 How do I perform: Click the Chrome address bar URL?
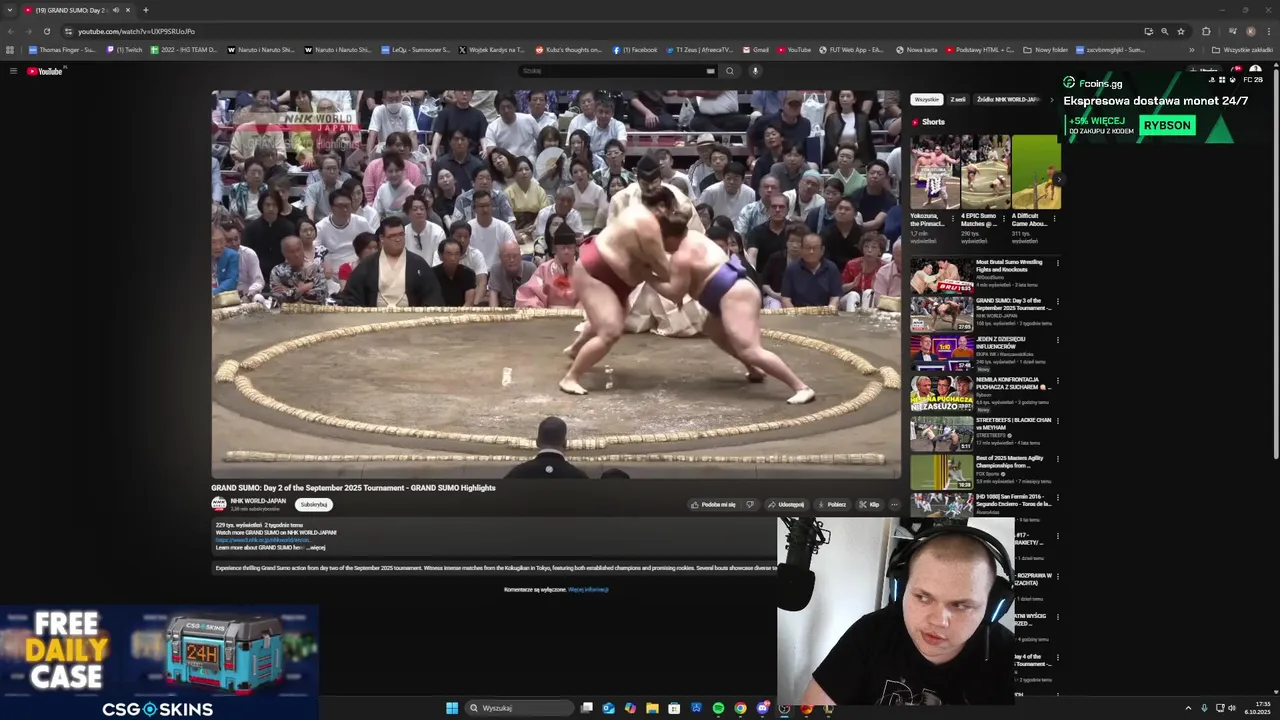point(136,31)
